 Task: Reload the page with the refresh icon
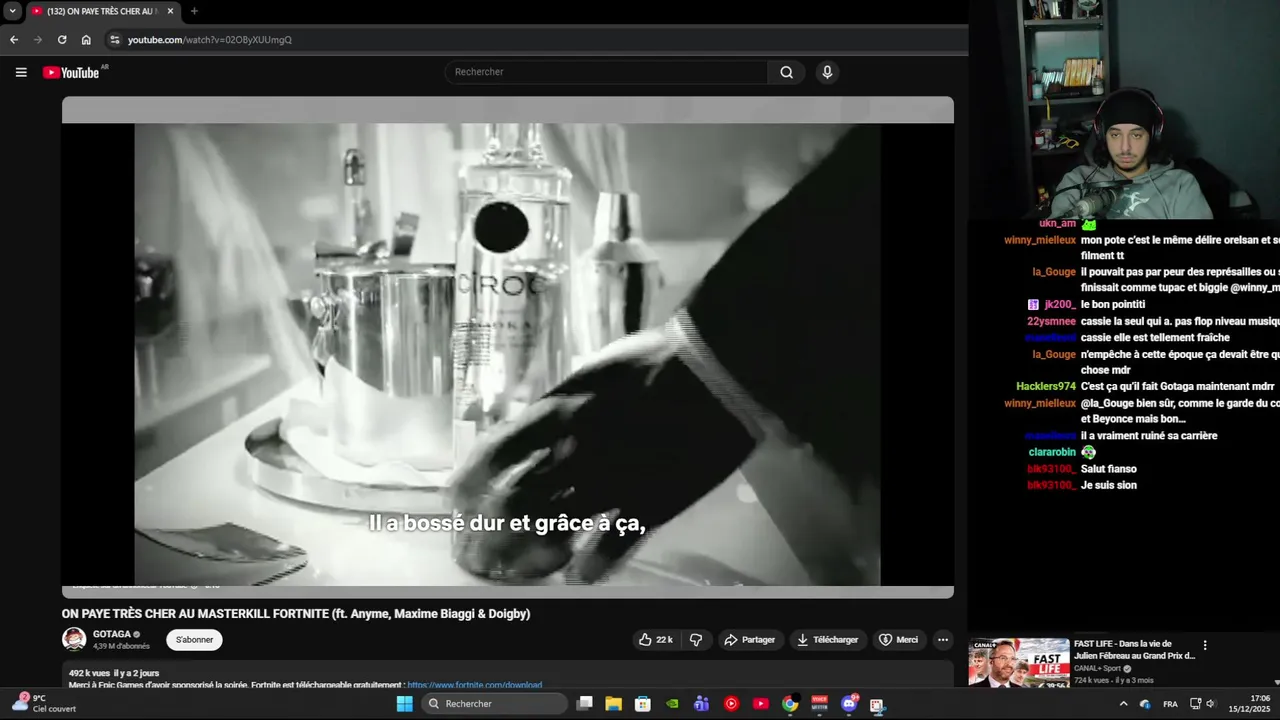click(62, 40)
